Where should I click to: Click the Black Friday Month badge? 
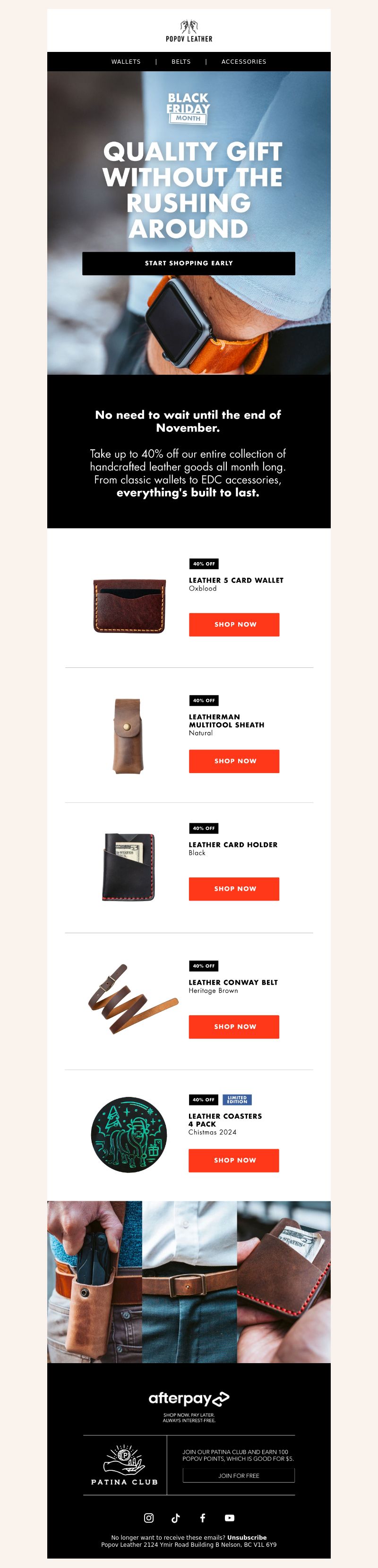(189, 108)
